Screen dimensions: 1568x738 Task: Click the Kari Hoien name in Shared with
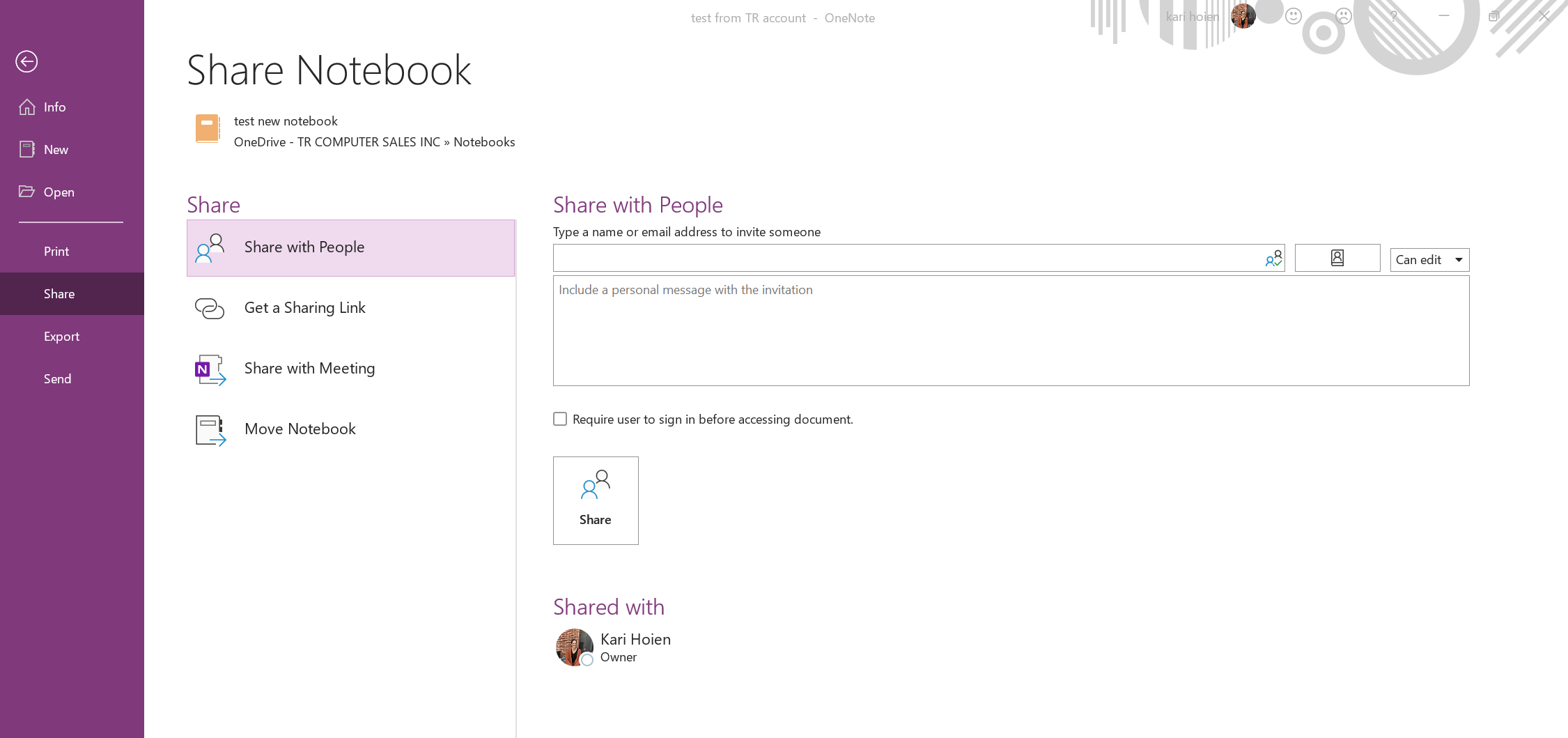click(x=635, y=639)
